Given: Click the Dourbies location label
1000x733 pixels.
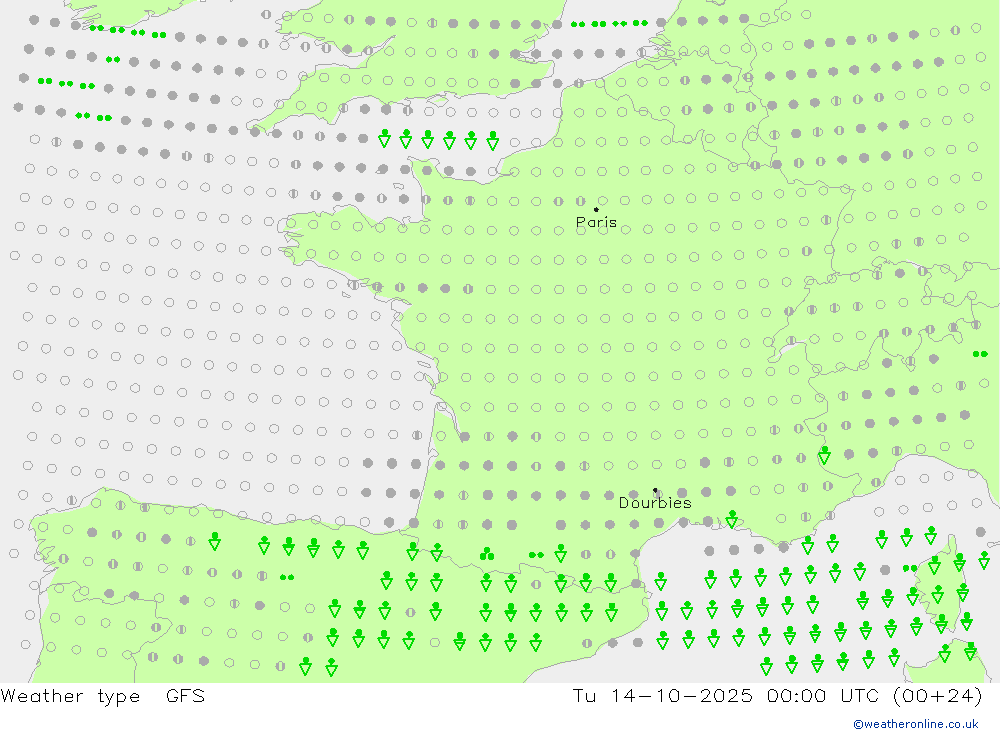Looking at the screenshot, I should [655, 503].
